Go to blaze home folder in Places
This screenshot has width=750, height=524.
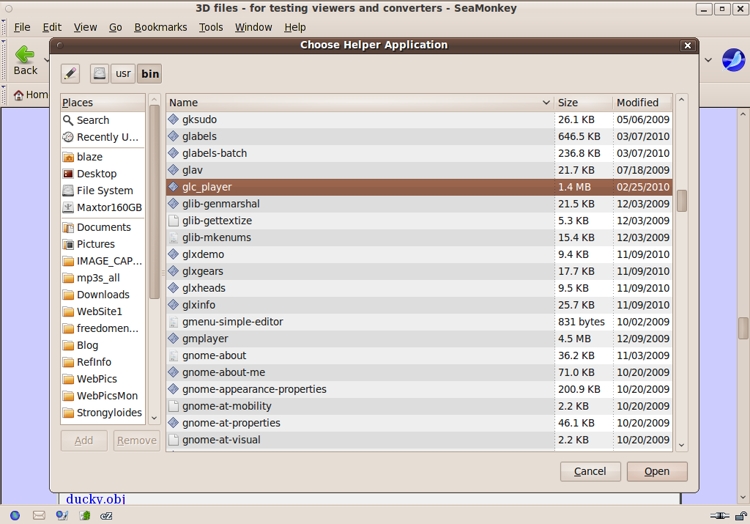point(89,157)
